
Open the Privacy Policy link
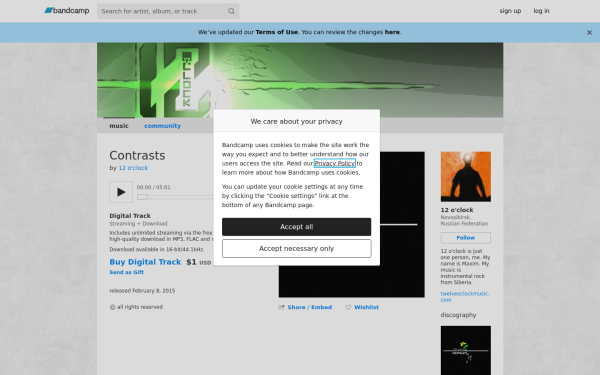(334, 163)
